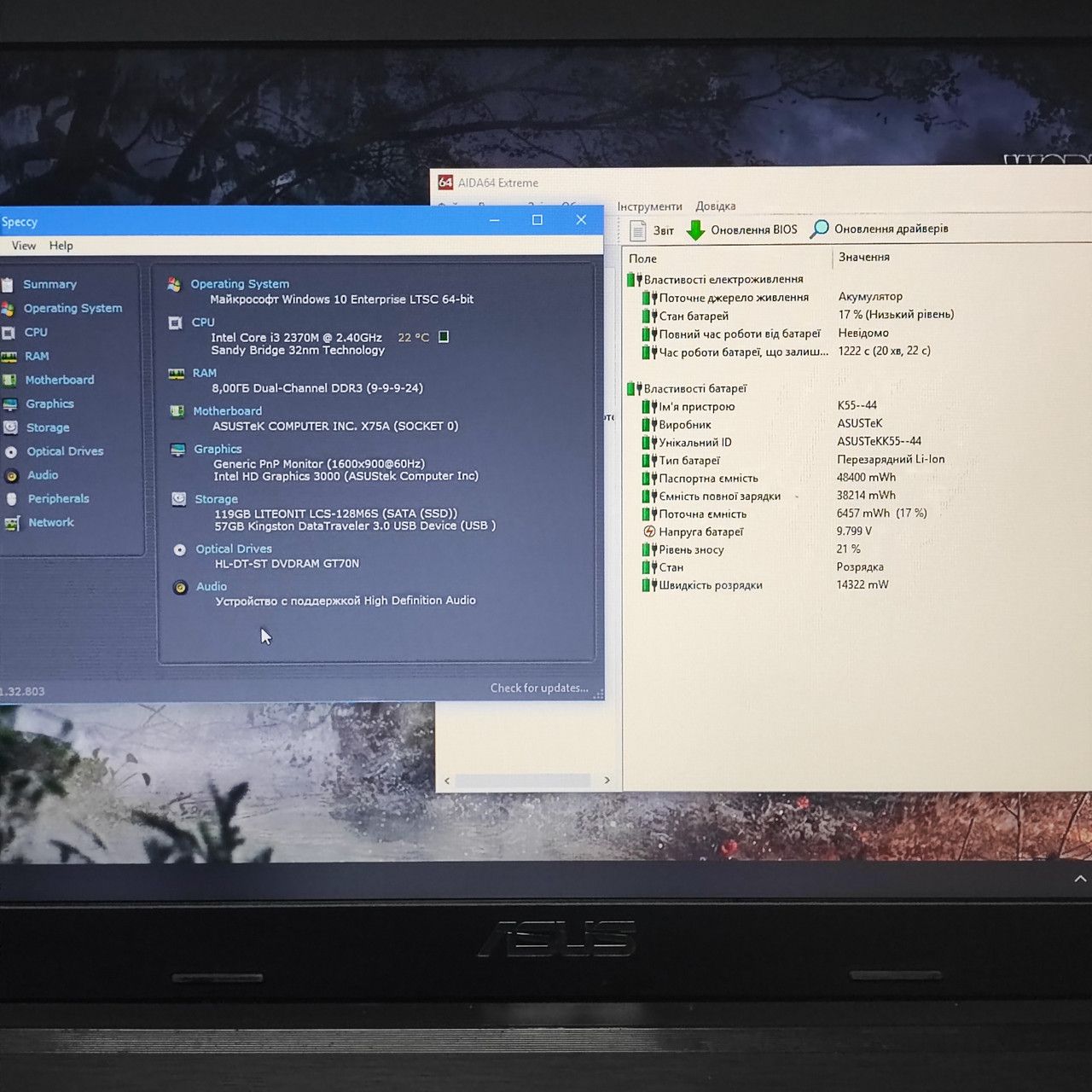Open the Довідка menu in AIDA64
The height and width of the screenshot is (1092, 1092).
coord(715,206)
